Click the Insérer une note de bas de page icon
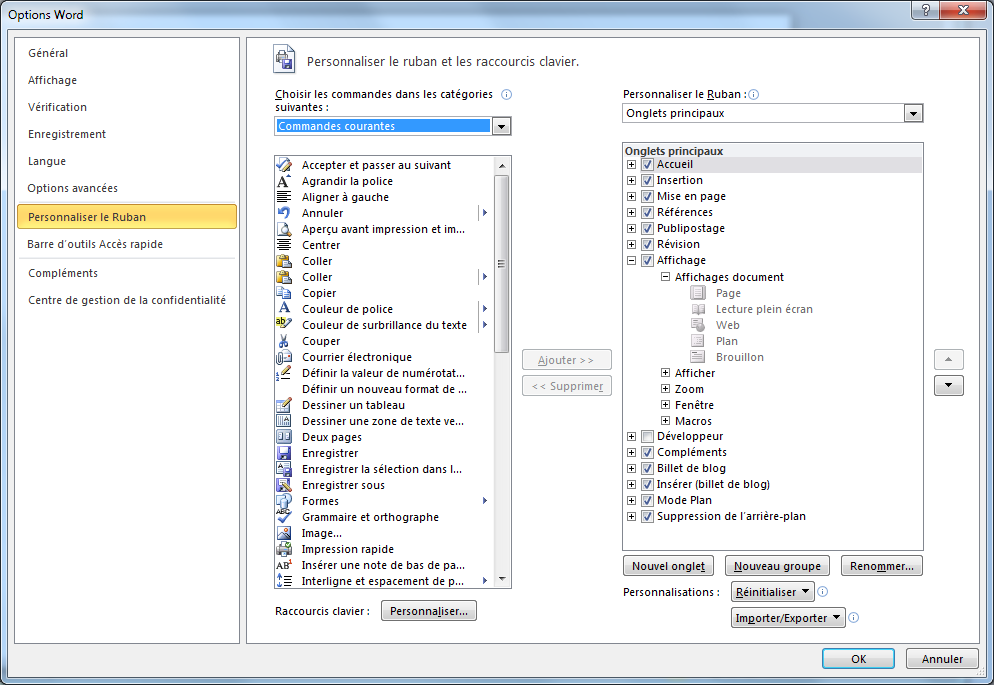 coord(284,565)
